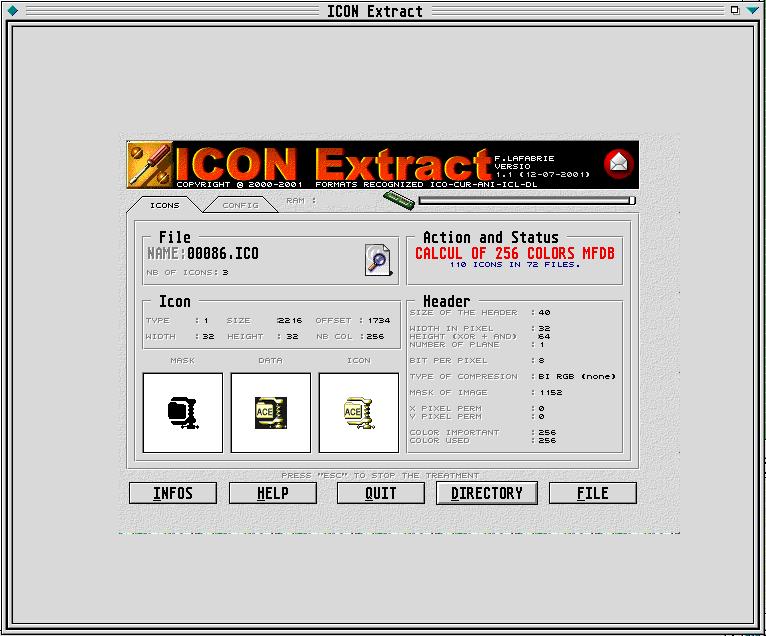Choose the DIRECTORY button
Screen dimensions: 766x636
point(487,493)
